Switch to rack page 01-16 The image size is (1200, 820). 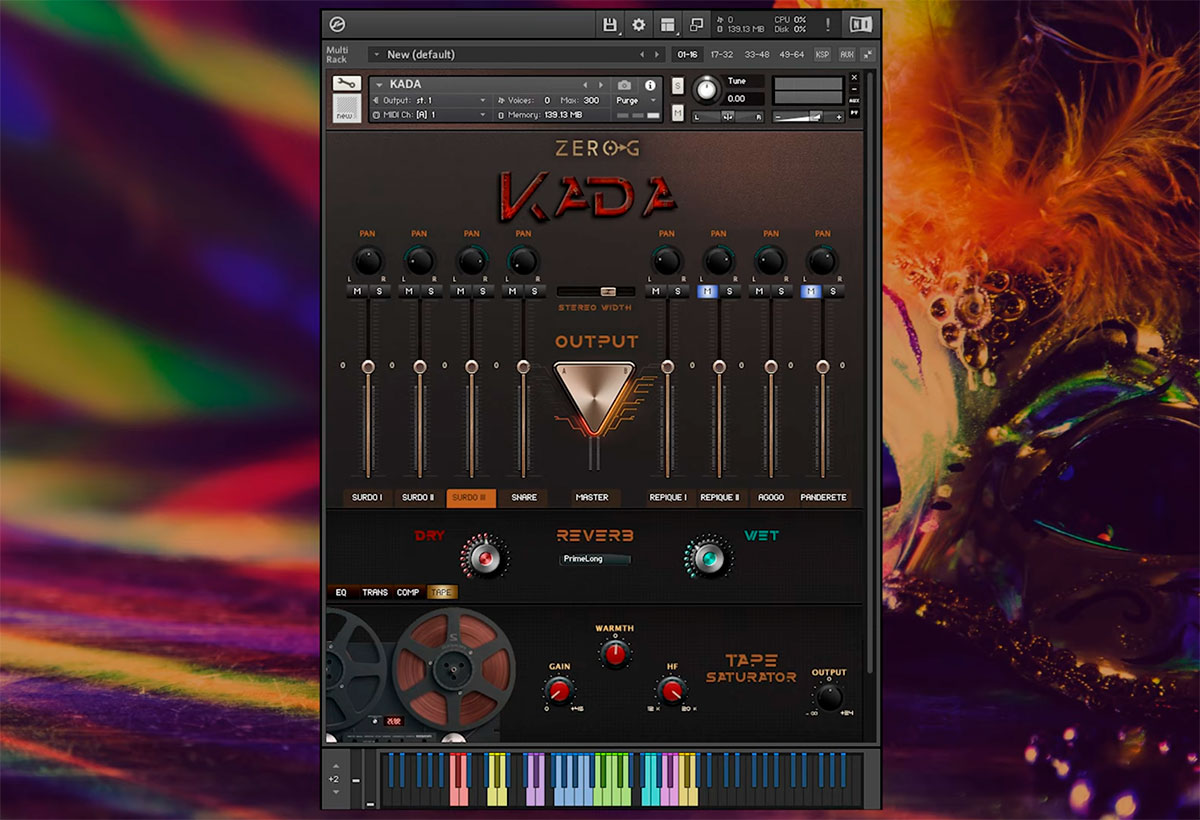[x=686, y=54]
